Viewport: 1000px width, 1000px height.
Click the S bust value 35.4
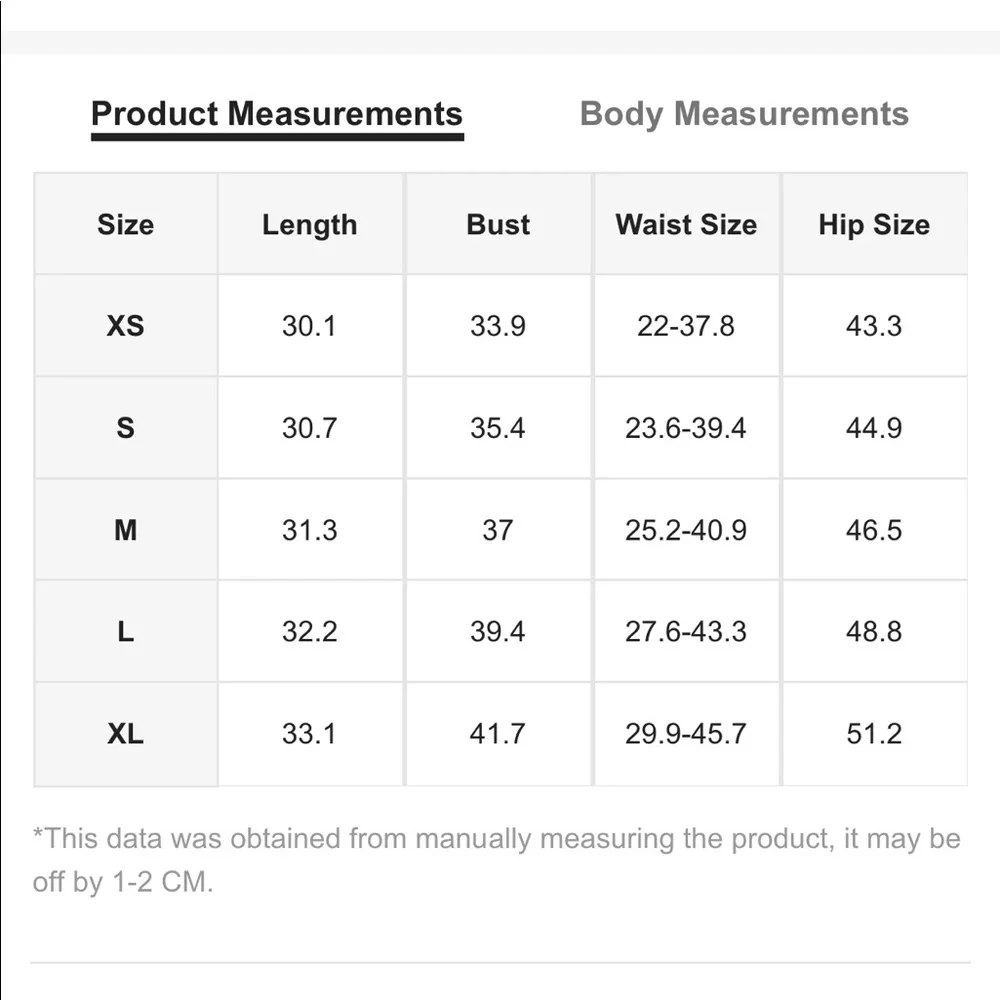pos(498,428)
